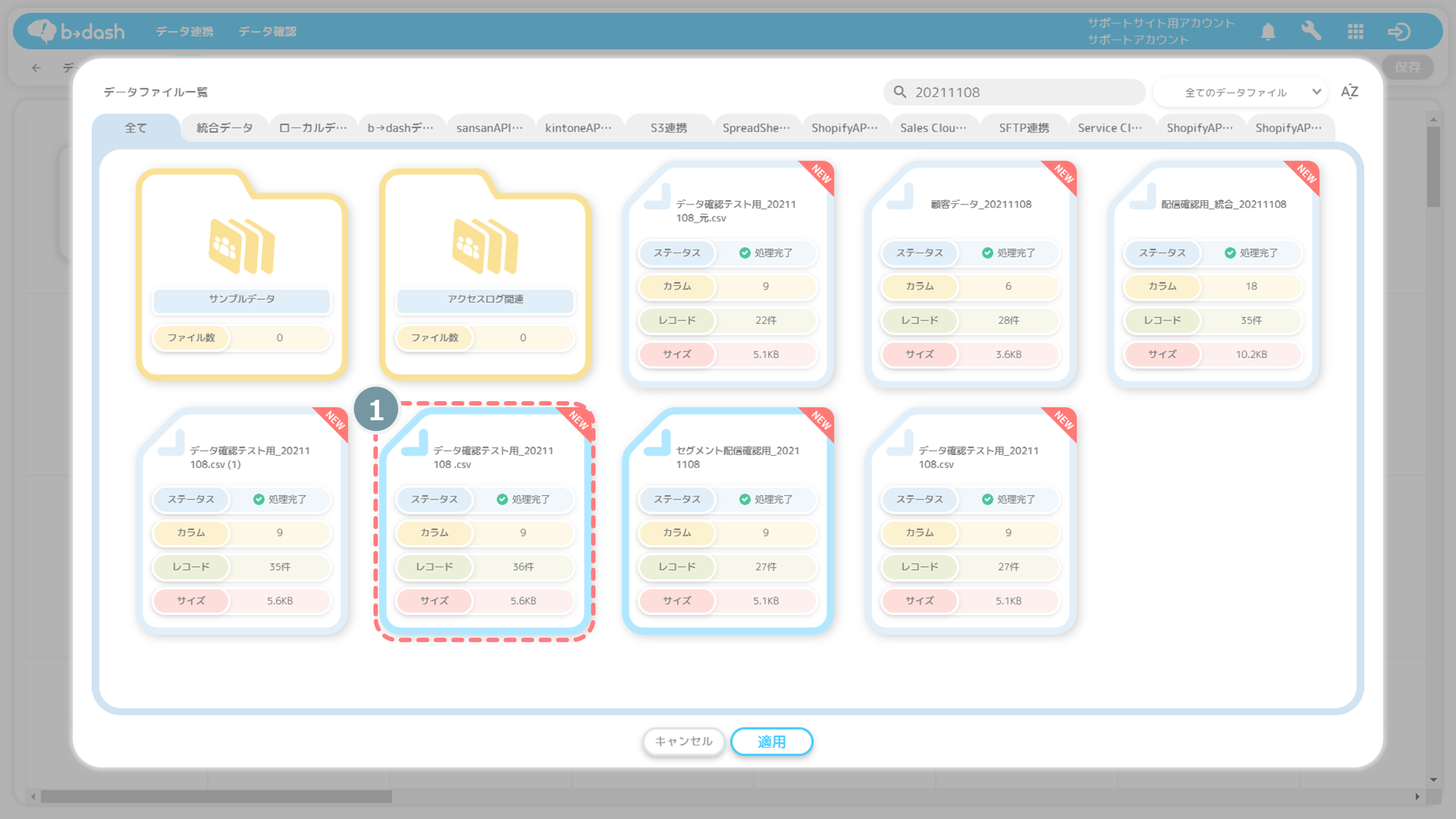1456x819 pixels.
Task: Switch to the b→dashデ… tab
Action: pyautogui.click(x=400, y=128)
